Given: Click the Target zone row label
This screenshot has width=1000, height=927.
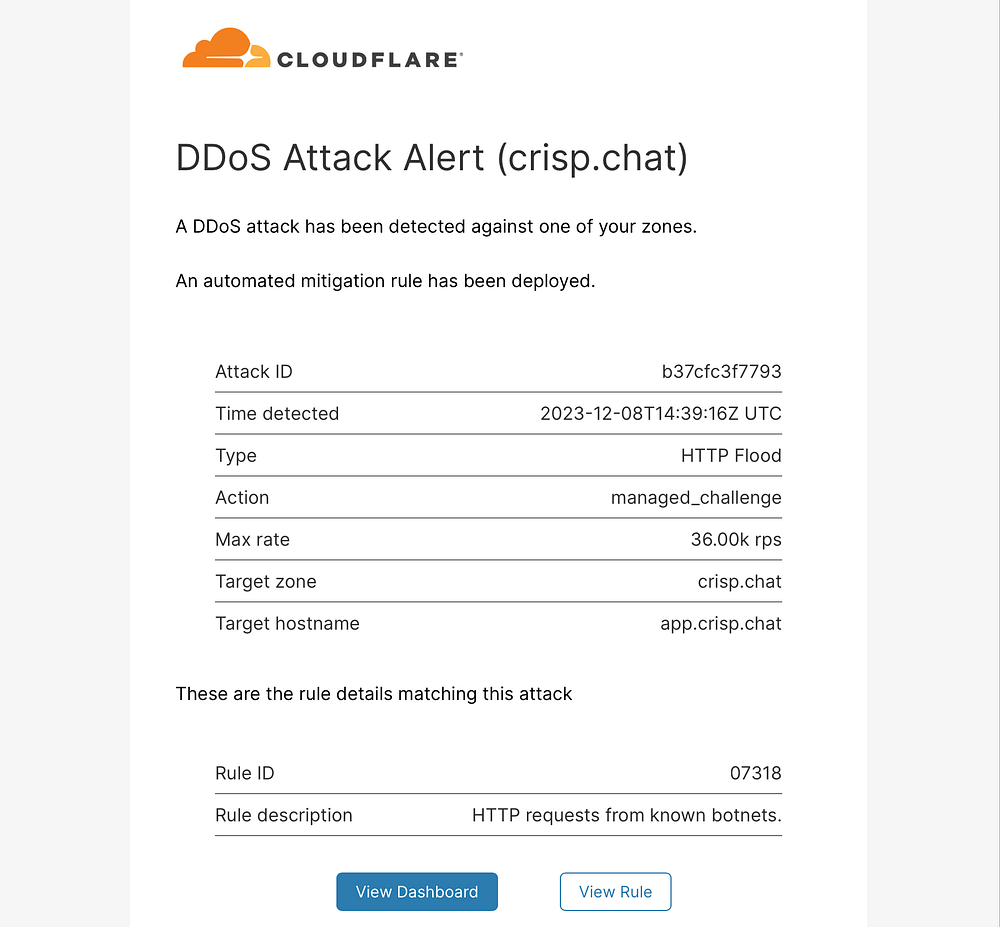Looking at the screenshot, I should (265, 582).
